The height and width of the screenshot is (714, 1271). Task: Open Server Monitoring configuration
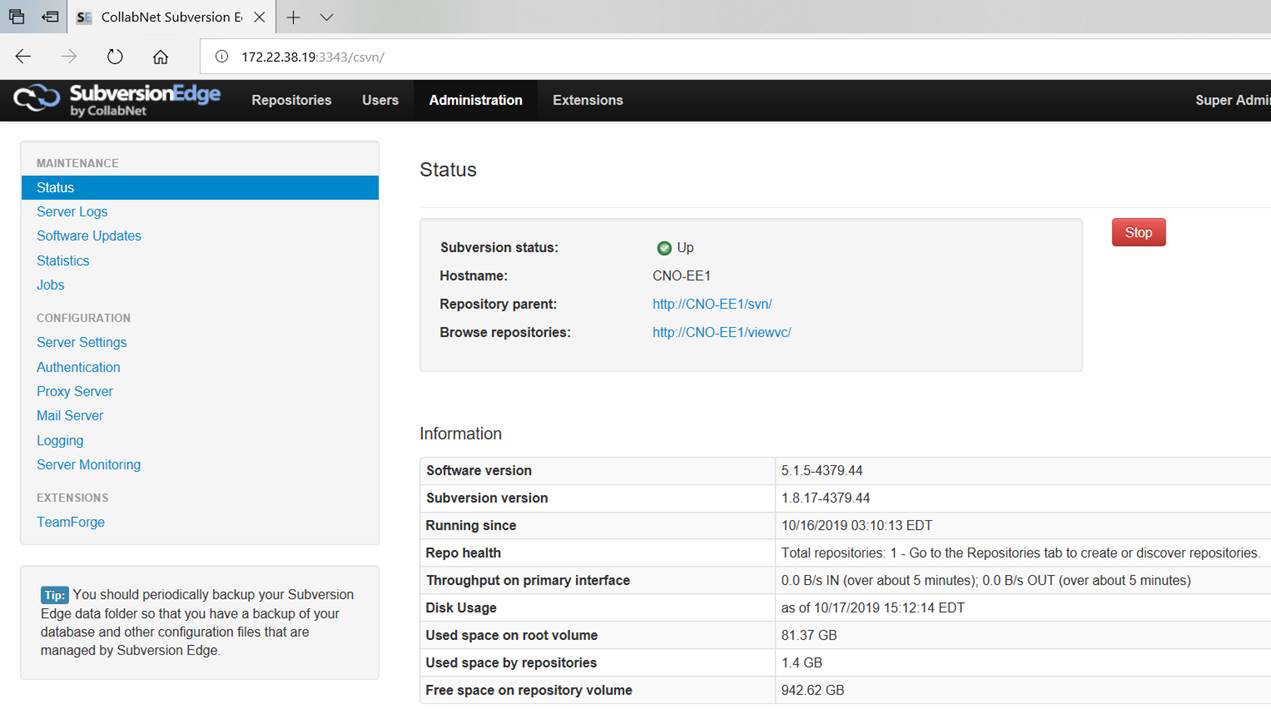click(89, 465)
